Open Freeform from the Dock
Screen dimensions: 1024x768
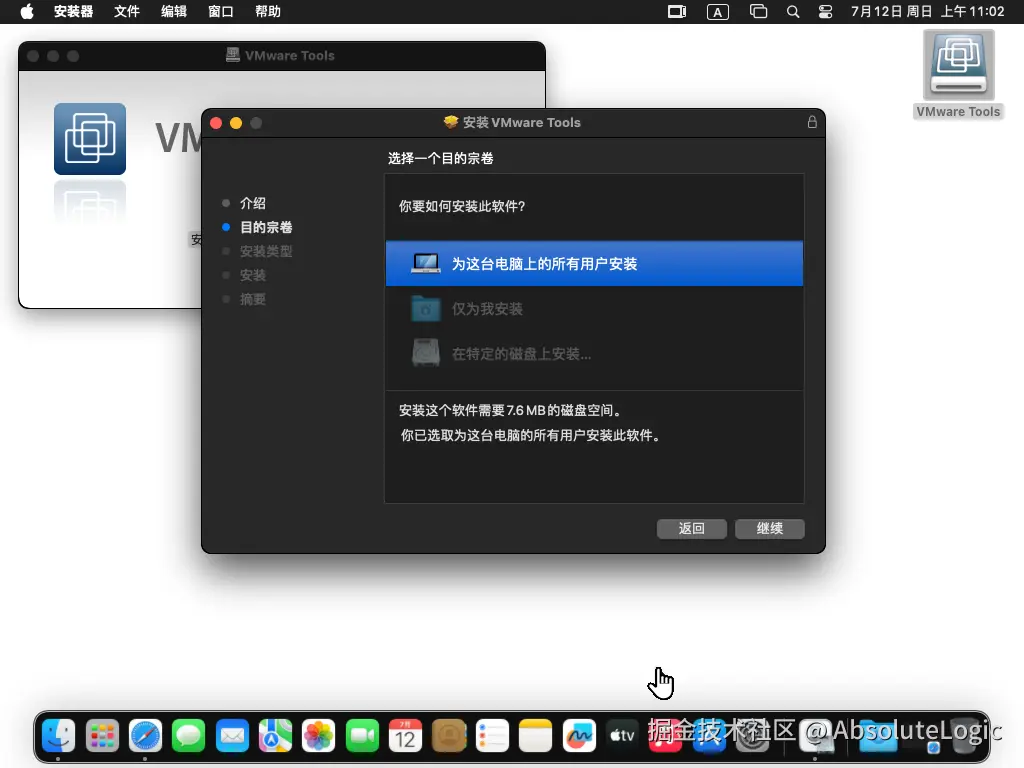(579, 736)
